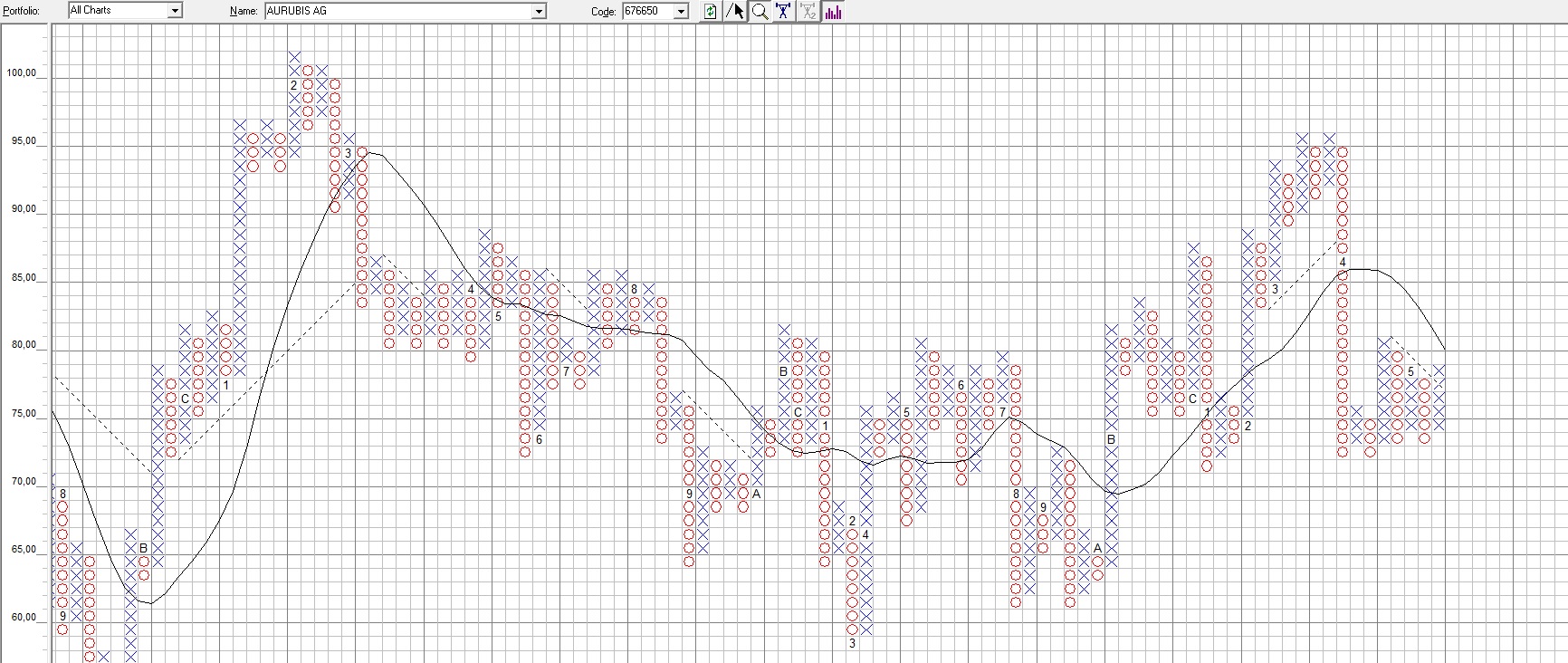Expand the Name dropdown showing AURUBIS AG
Image resolution: width=1568 pixels, height=663 pixels.
click(x=540, y=11)
